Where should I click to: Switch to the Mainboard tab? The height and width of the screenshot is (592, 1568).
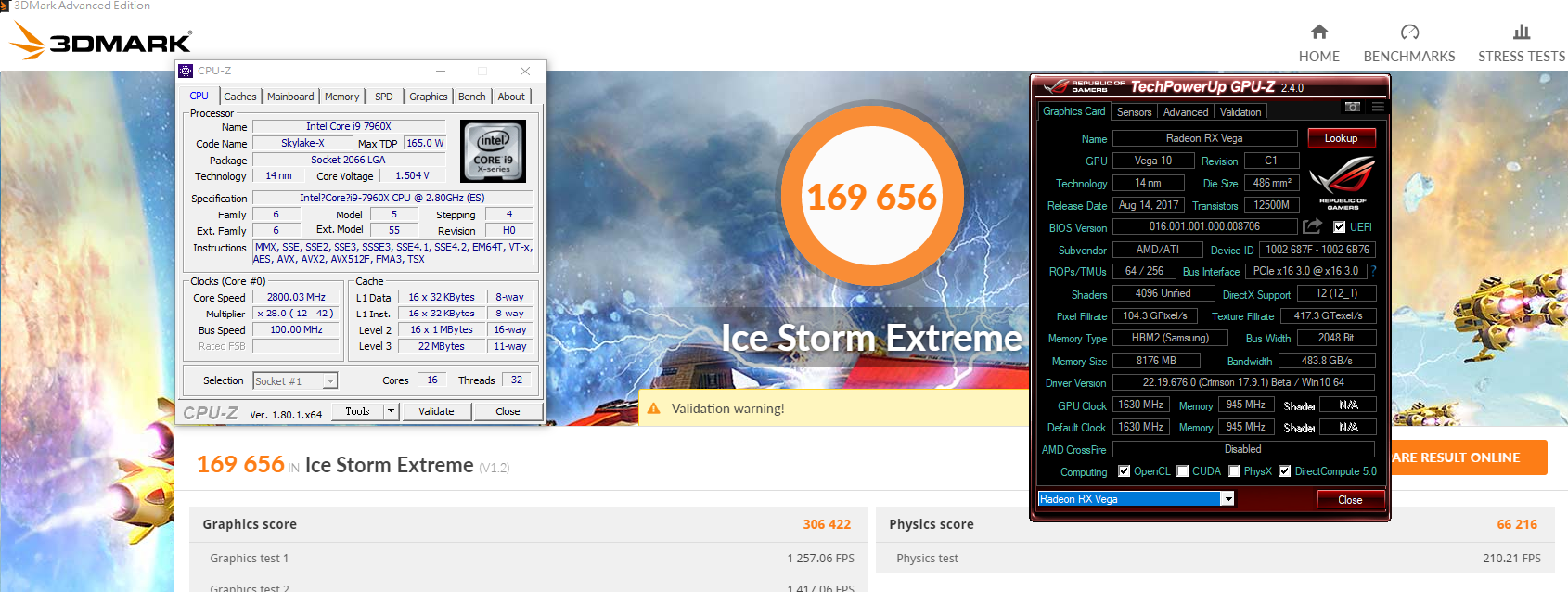(x=290, y=97)
